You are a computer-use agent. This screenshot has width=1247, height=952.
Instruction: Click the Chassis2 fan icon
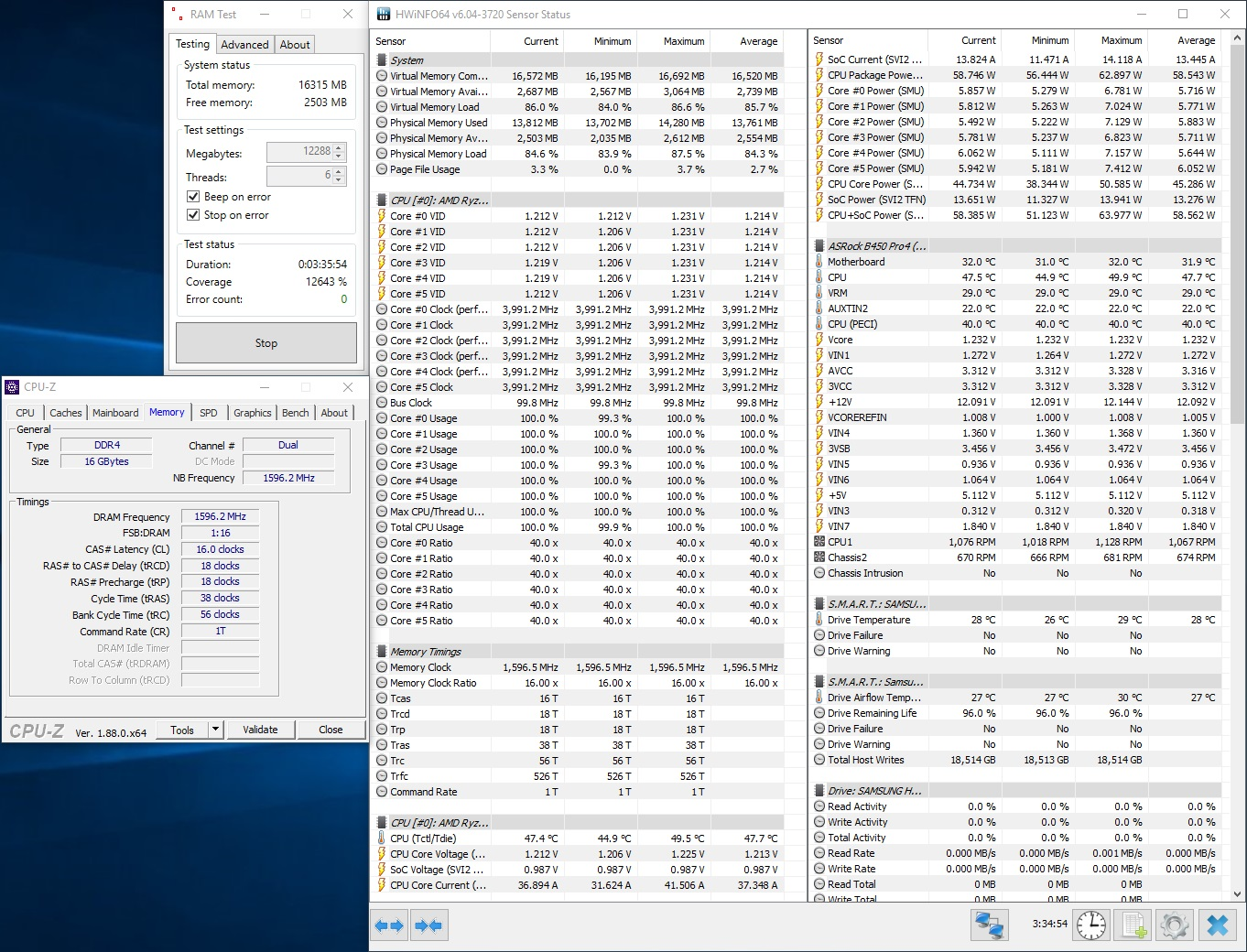(x=819, y=557)
